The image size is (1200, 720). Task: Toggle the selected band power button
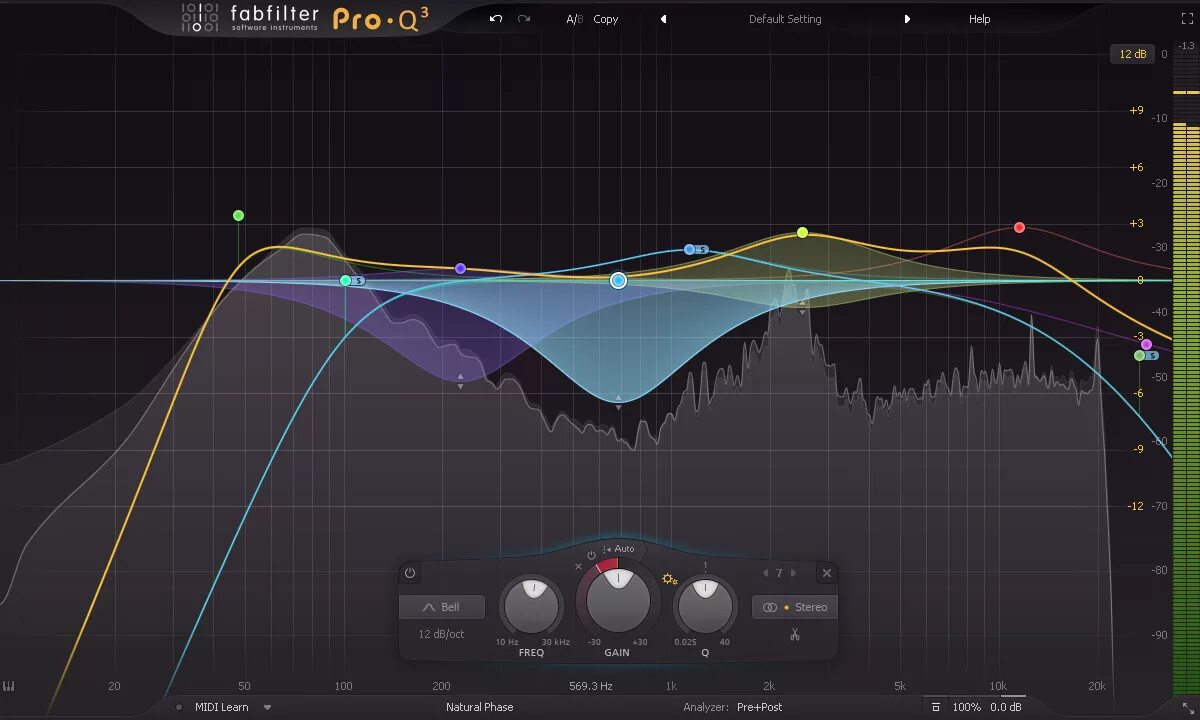410,573
